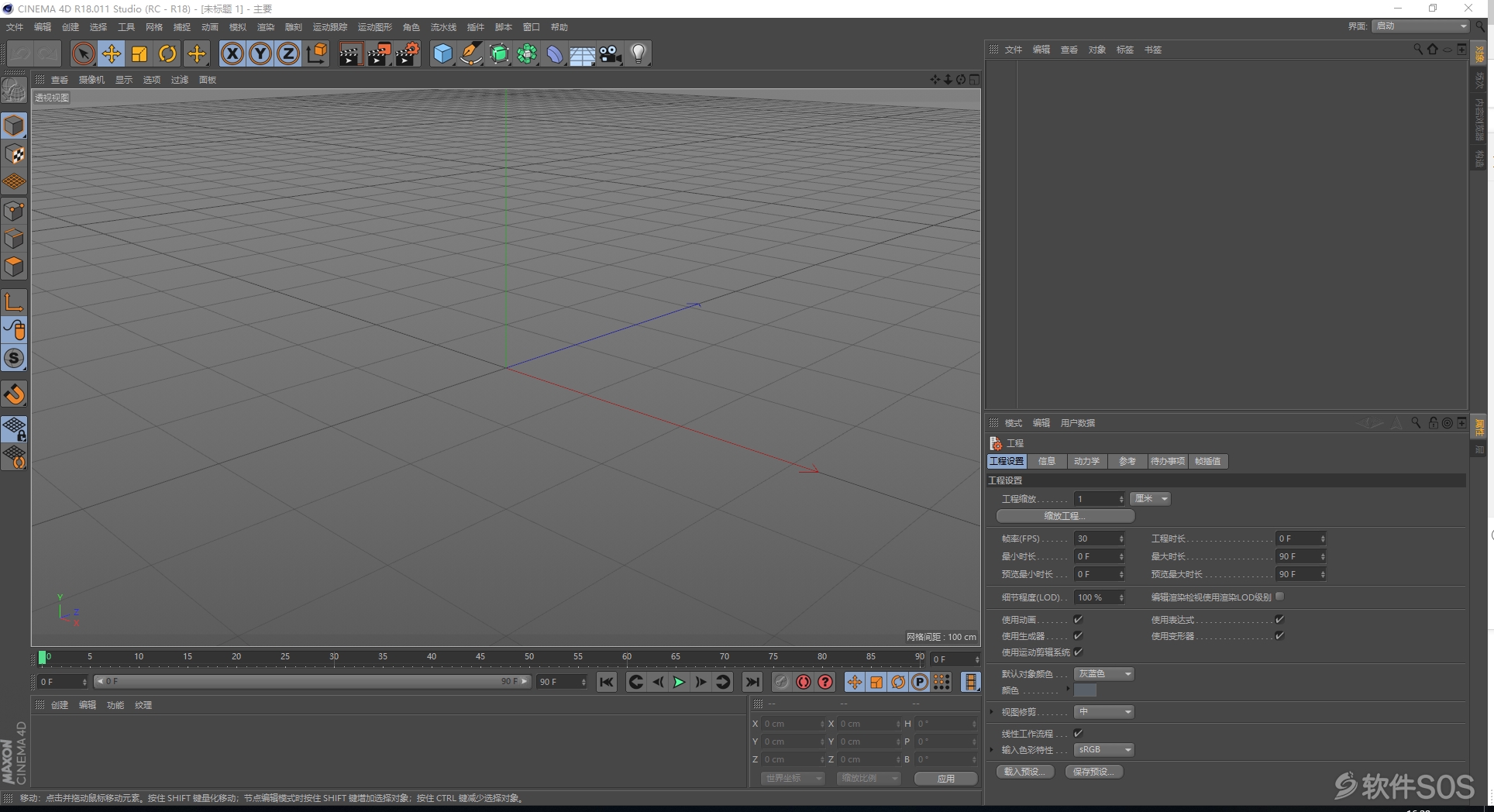
Task: Toggle the Snap magnet icon
Action: [x=14, y=394]
